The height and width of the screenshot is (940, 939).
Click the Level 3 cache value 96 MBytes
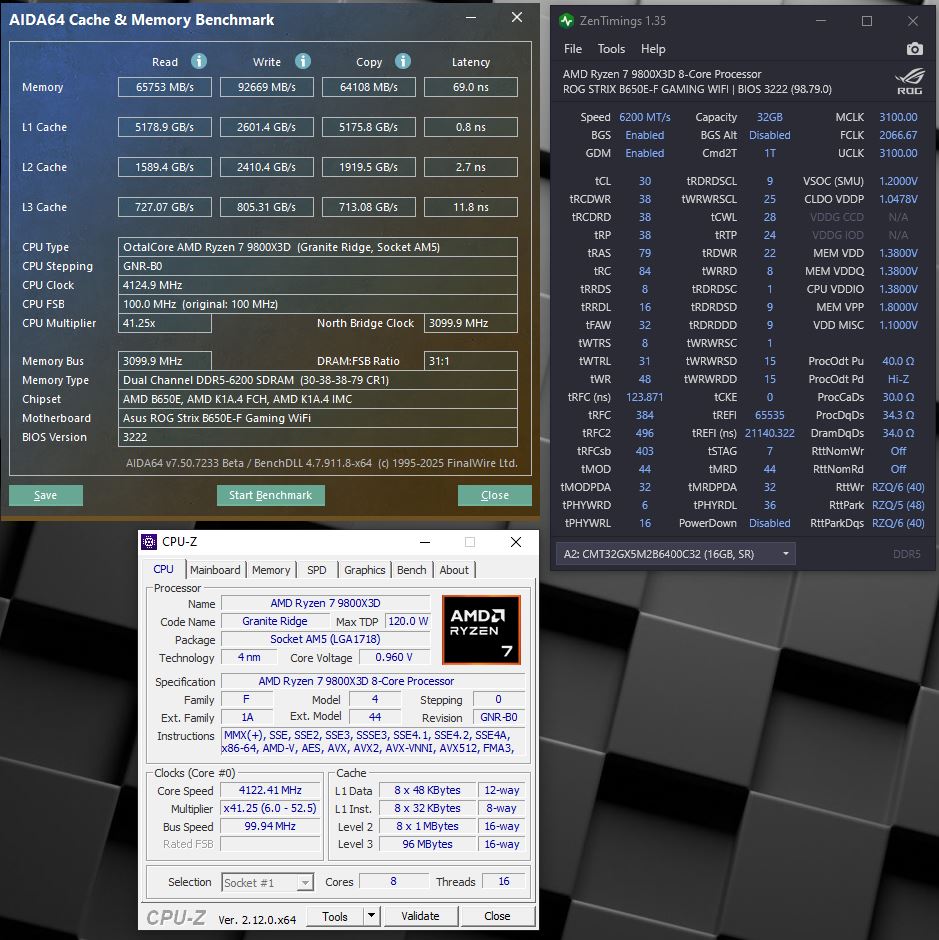pyautogui.click(x=428, y=844)
